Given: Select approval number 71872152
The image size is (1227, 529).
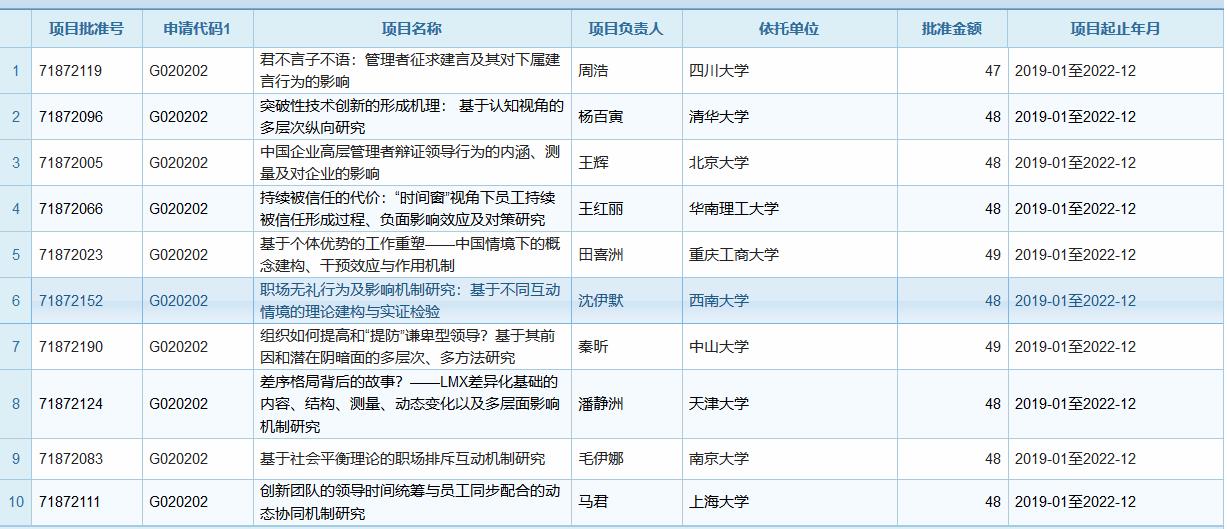Looking at the screenshot, I should pos(71,301).
